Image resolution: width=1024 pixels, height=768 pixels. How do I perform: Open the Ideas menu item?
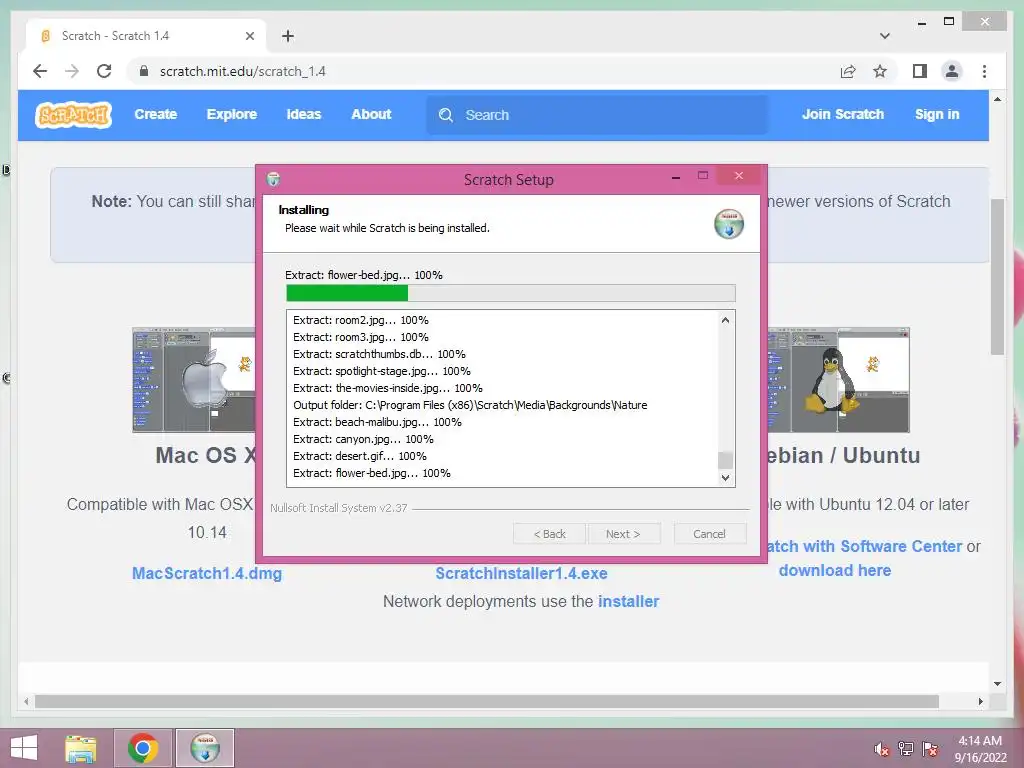point(304,114)
